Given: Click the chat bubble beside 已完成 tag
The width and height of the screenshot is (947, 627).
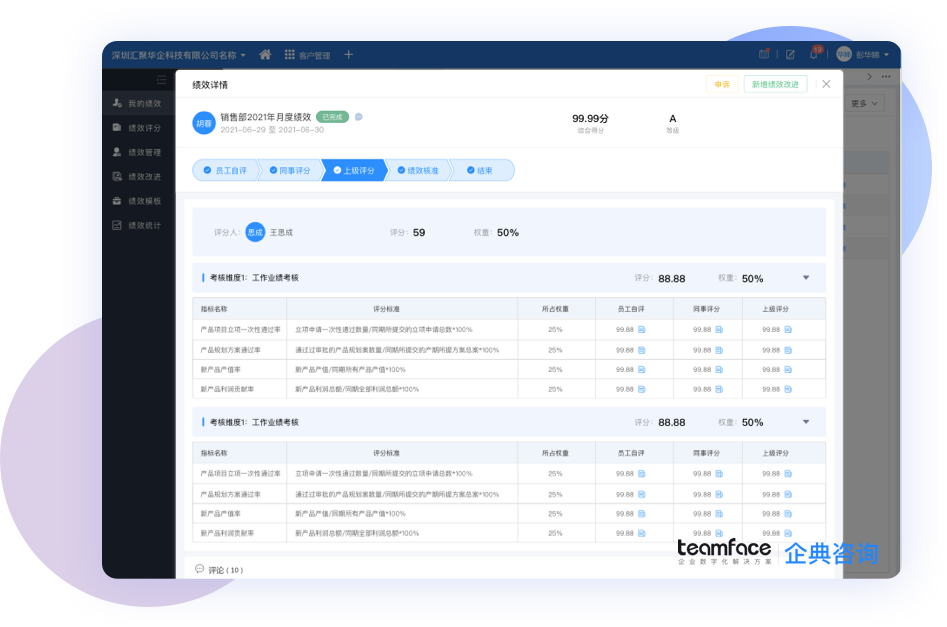Looking at the screenshot, I should pos(359,117).
